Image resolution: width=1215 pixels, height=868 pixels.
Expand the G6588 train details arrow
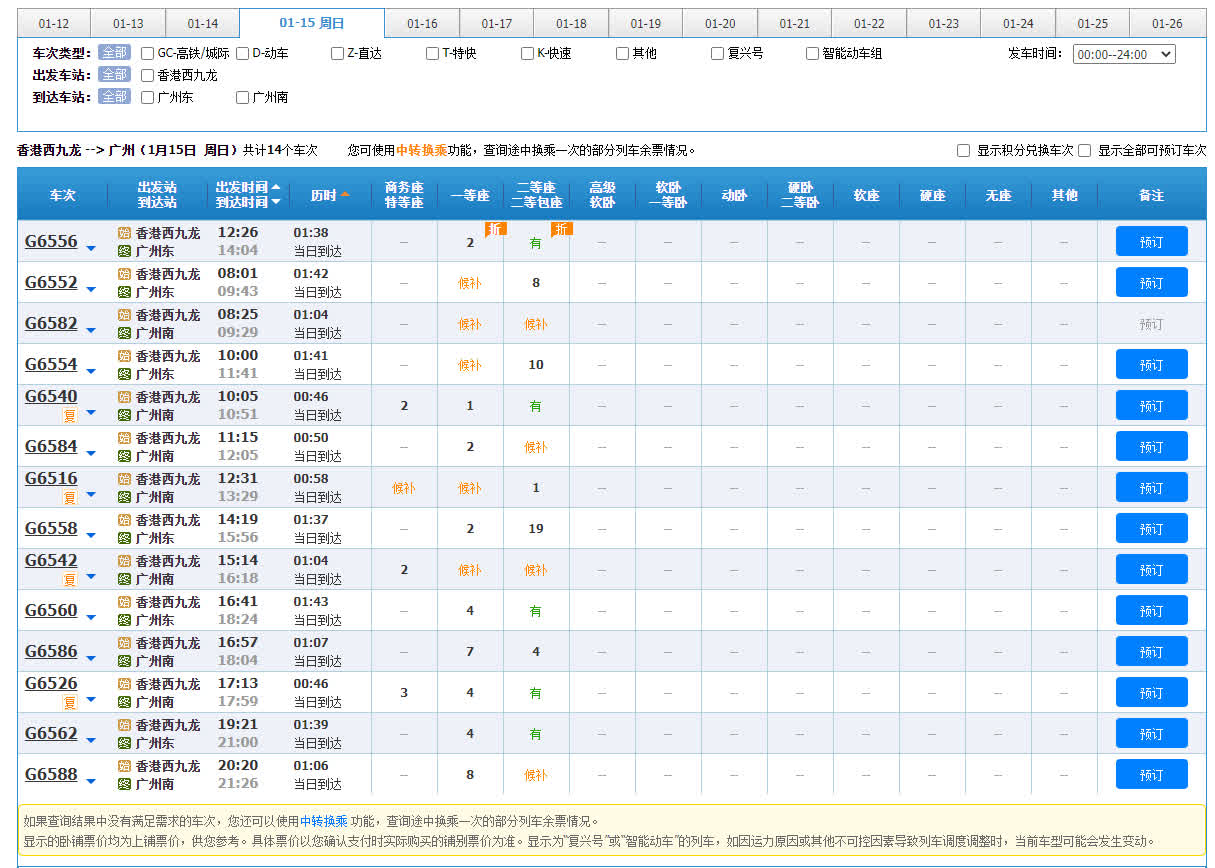click(x=91, y=781)
